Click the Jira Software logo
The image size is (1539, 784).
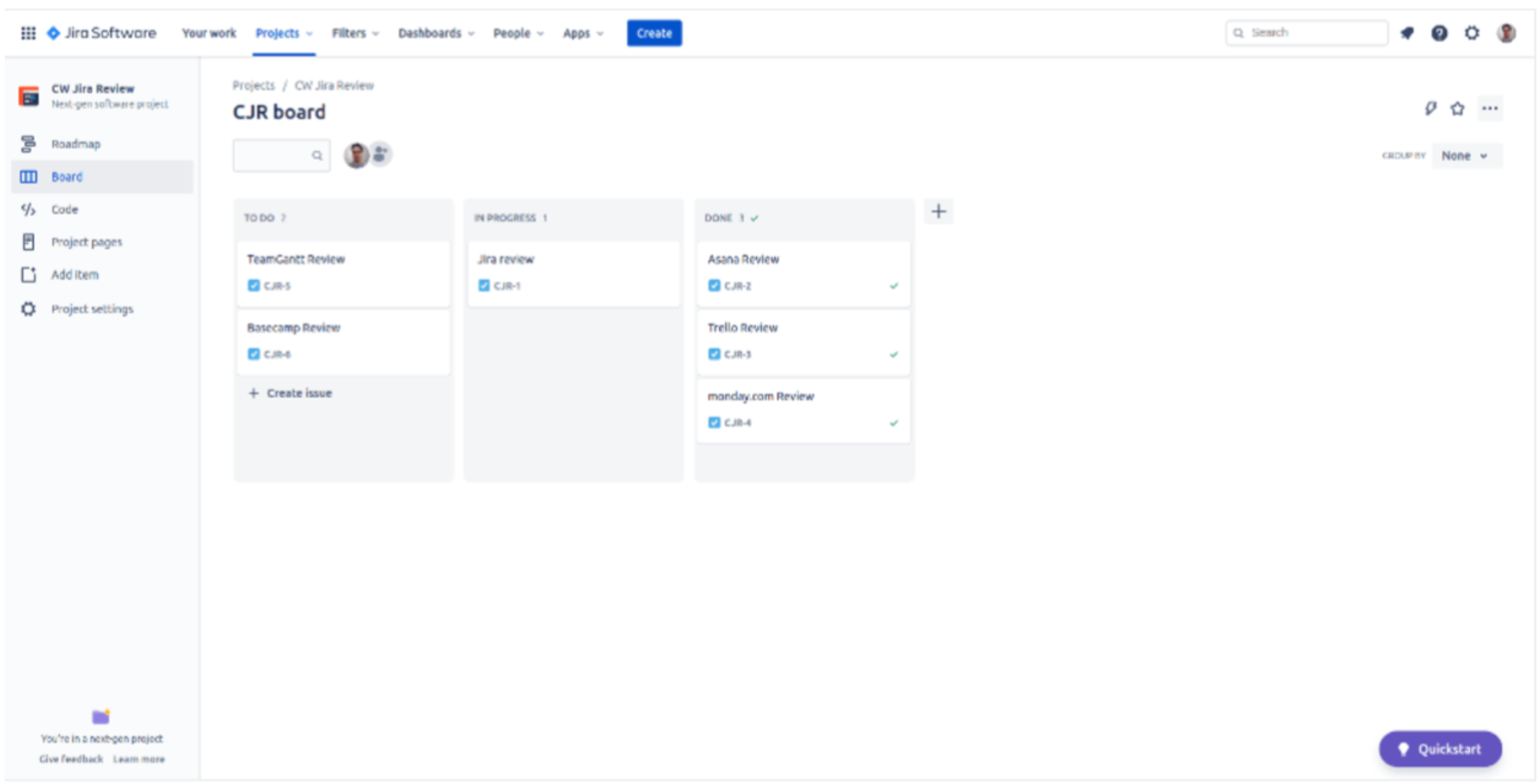pos(102,33)
